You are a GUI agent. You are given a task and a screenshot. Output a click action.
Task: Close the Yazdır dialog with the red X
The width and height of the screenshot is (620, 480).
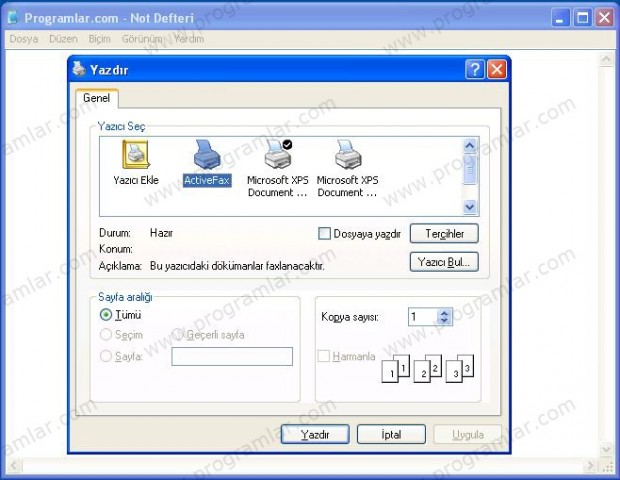497,70
